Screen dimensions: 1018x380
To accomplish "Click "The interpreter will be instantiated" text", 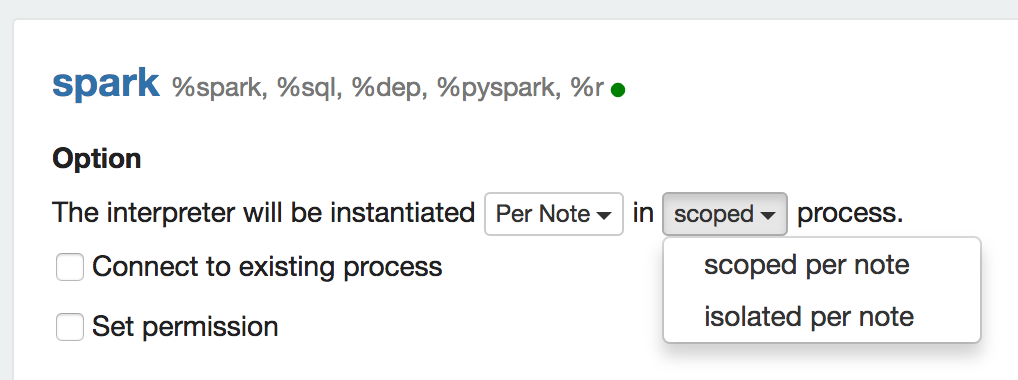I will 264,213.
